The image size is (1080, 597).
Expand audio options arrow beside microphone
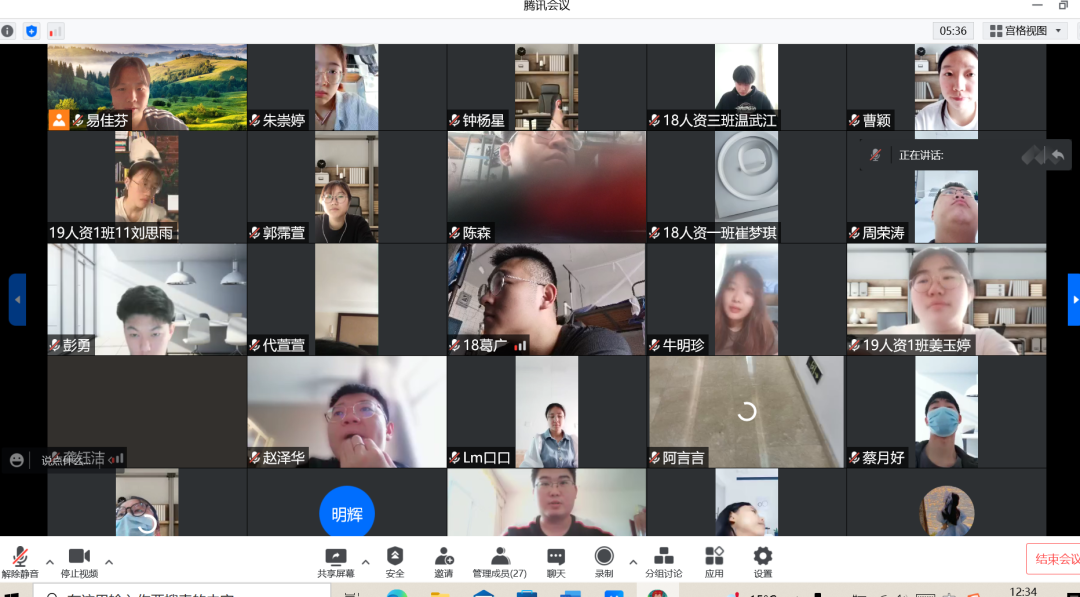pyautogui.click(x=50, y=561)
